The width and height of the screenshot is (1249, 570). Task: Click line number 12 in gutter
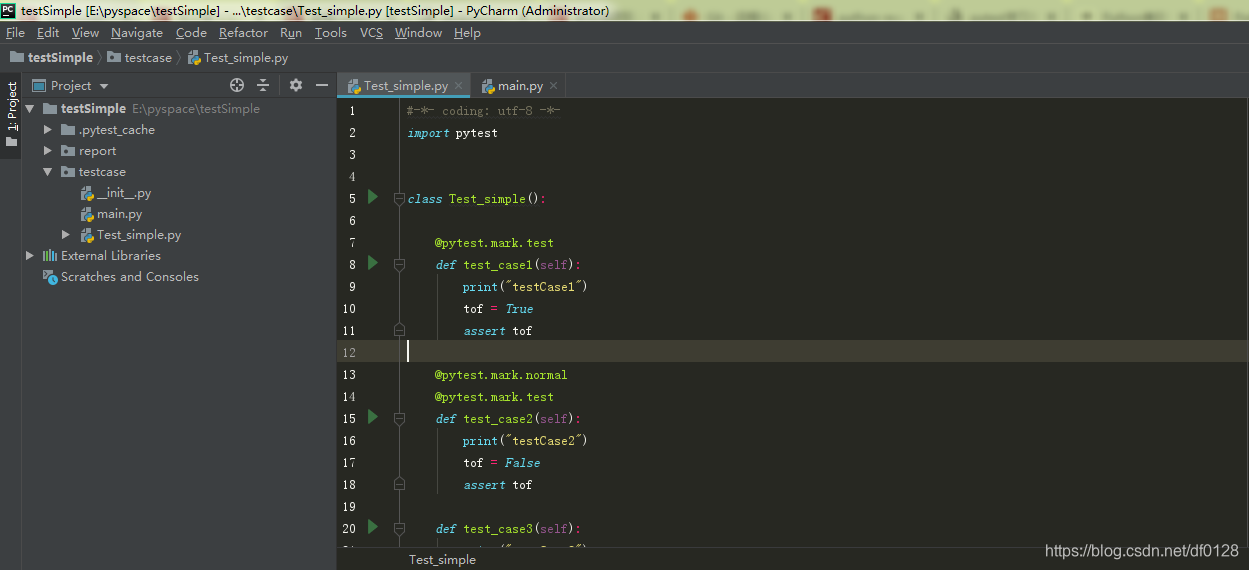pos(349,352)
